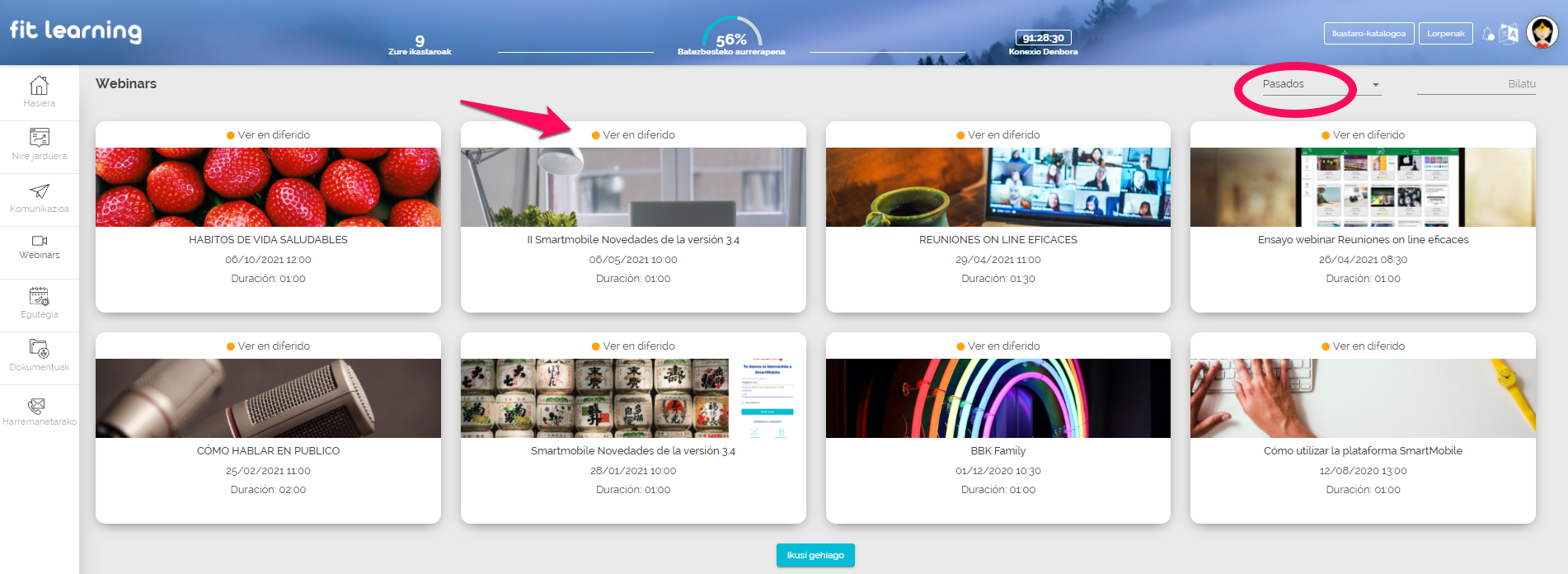Click the CÓMO HABLAR EN PUBLICO title

click(268, 451)
